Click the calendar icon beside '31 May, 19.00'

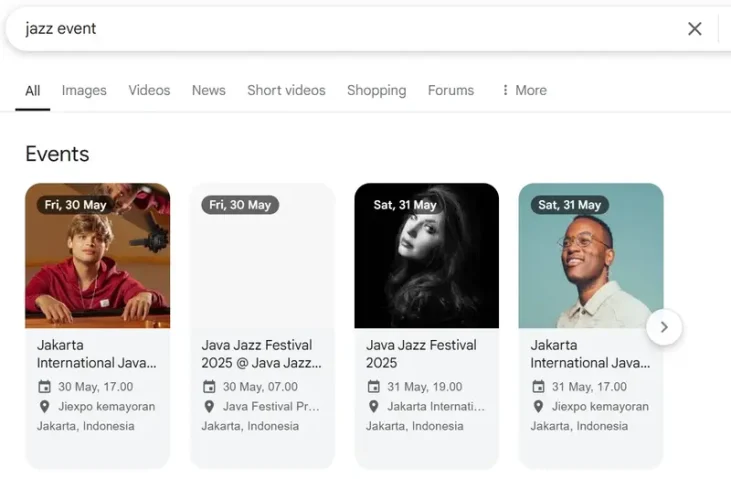click(x=373, y=387)
